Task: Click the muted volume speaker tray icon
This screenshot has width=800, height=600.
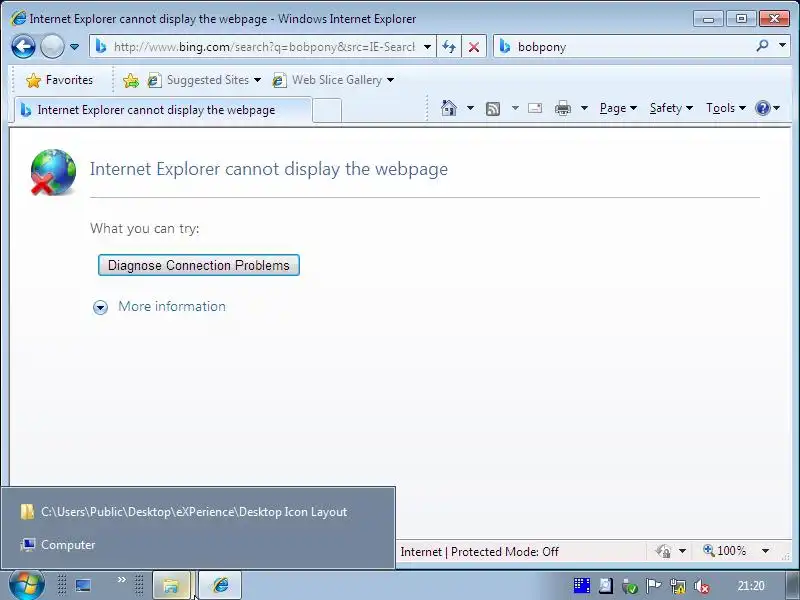Action: tap(702, 587)
